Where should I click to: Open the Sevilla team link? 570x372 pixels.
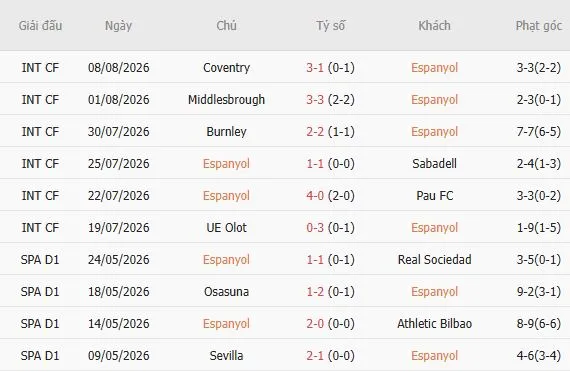point(226,356)
